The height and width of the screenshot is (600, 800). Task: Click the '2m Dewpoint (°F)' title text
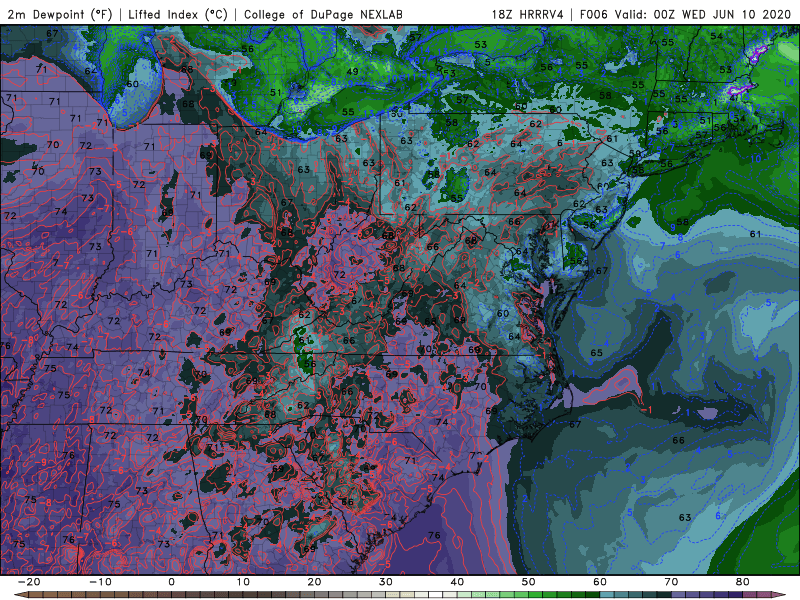click(x=59, y=14)
